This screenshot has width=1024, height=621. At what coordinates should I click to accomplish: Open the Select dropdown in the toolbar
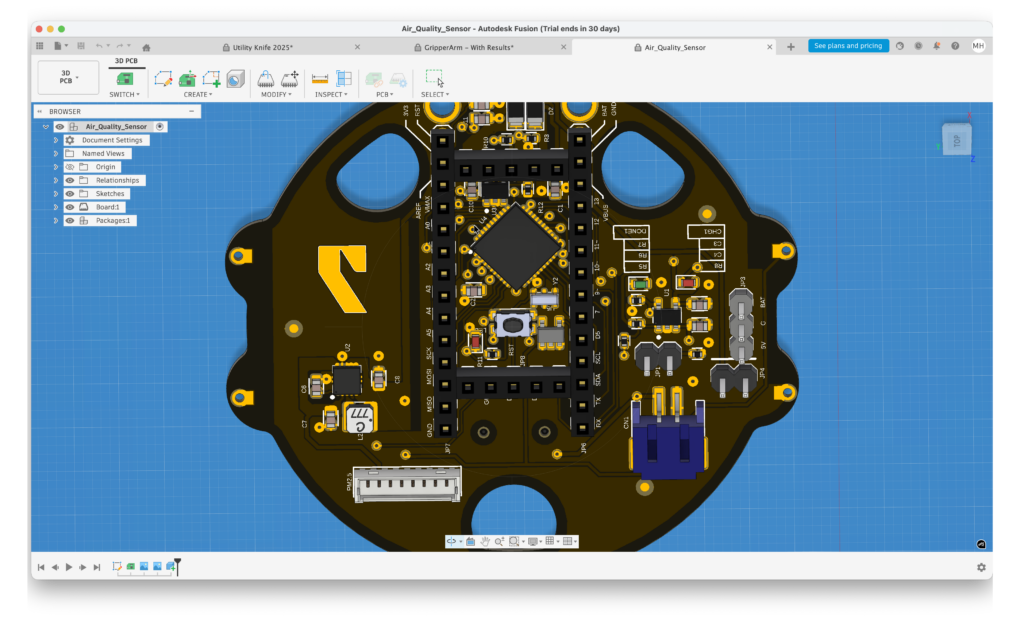434,94
